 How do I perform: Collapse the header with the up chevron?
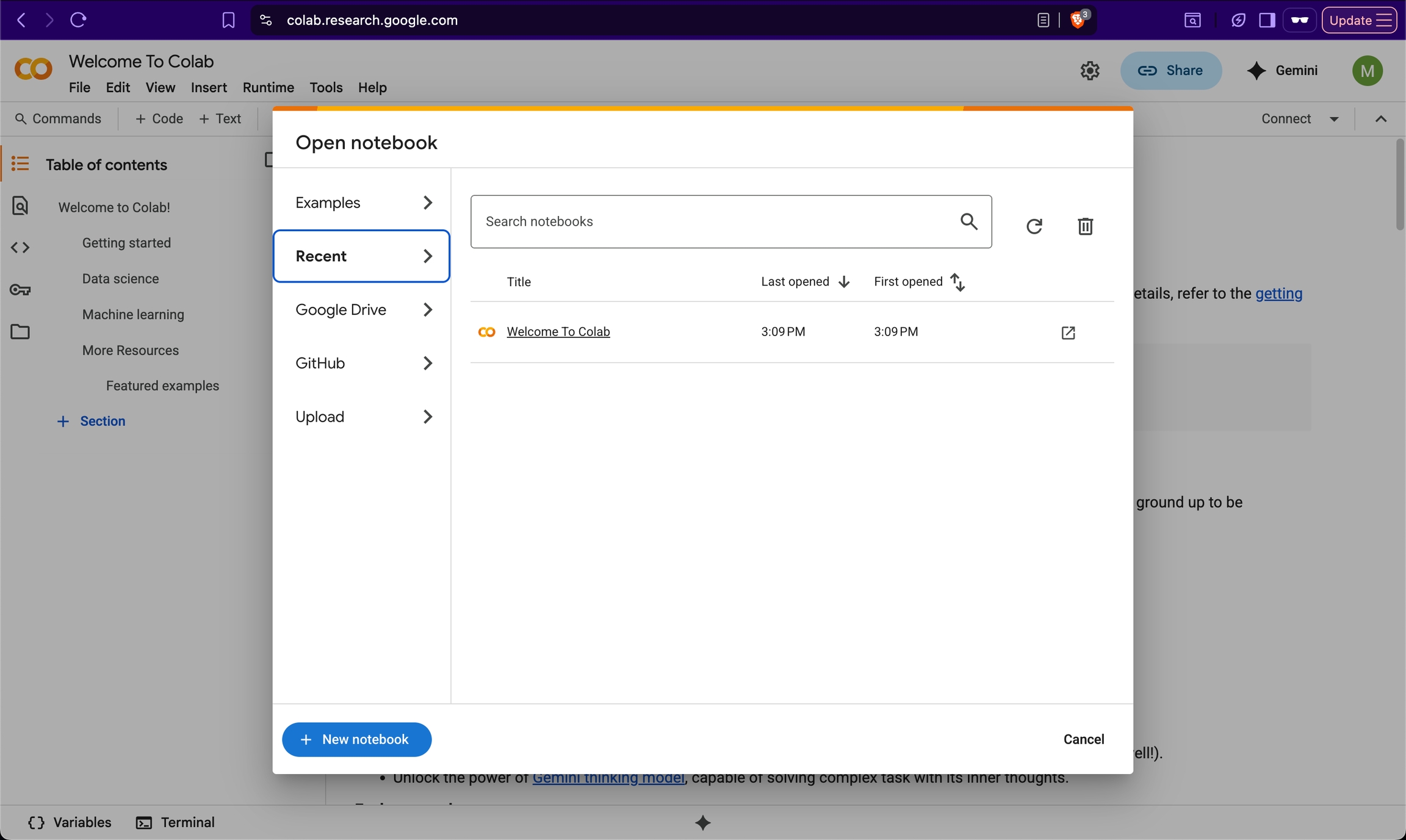pos(1381,119)
